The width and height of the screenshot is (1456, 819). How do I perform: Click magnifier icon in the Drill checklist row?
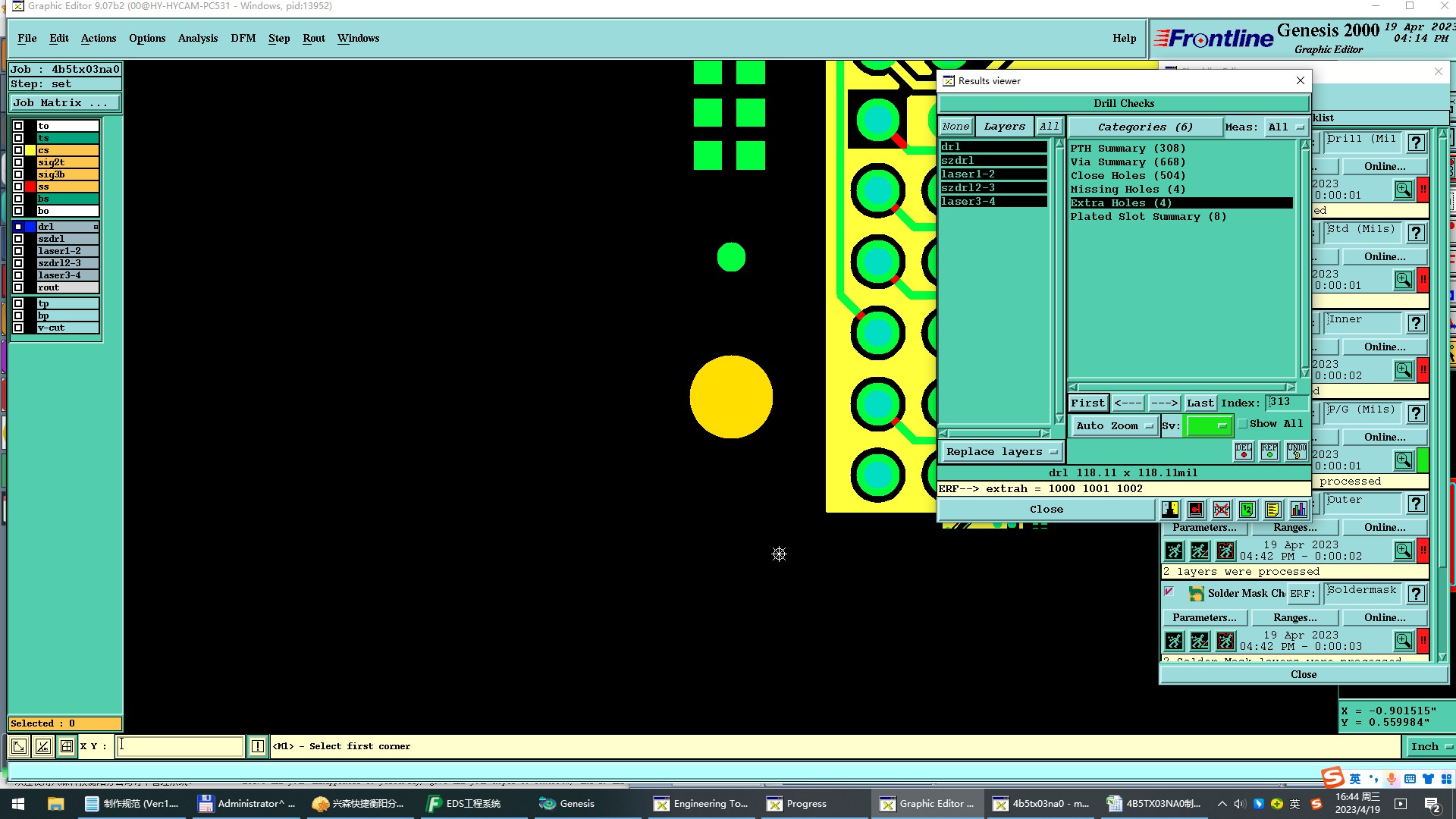click(1404, 190)
